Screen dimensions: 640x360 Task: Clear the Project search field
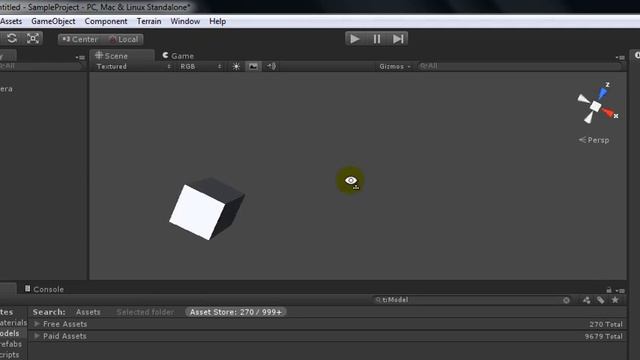coord(566,300)
